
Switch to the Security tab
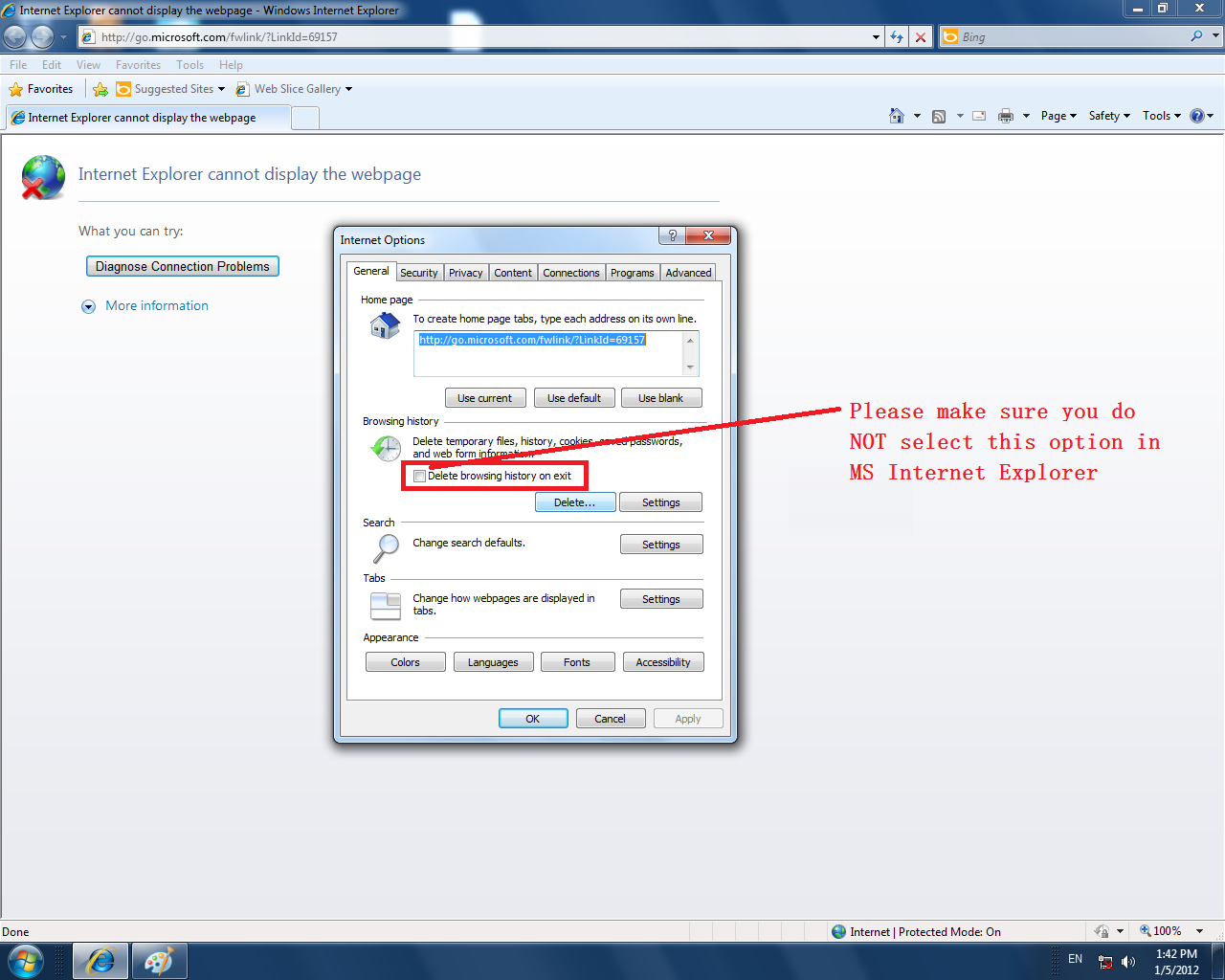(x=419, y=273)
